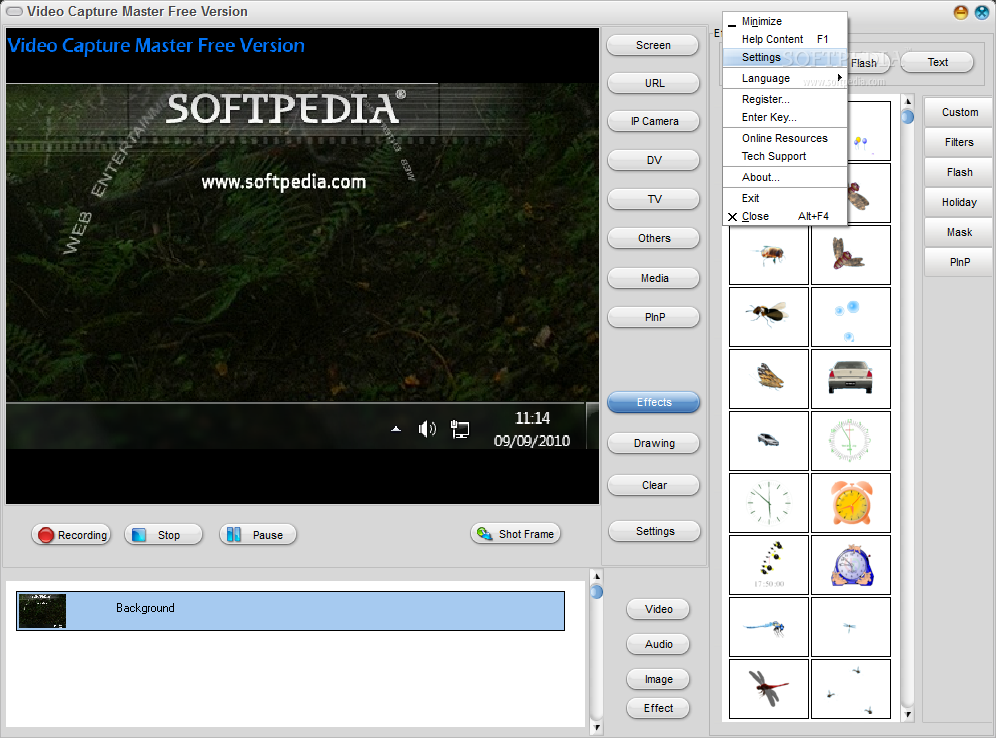Pause the recording
This screenshot has height=738, width=996.
click(258, 535)
